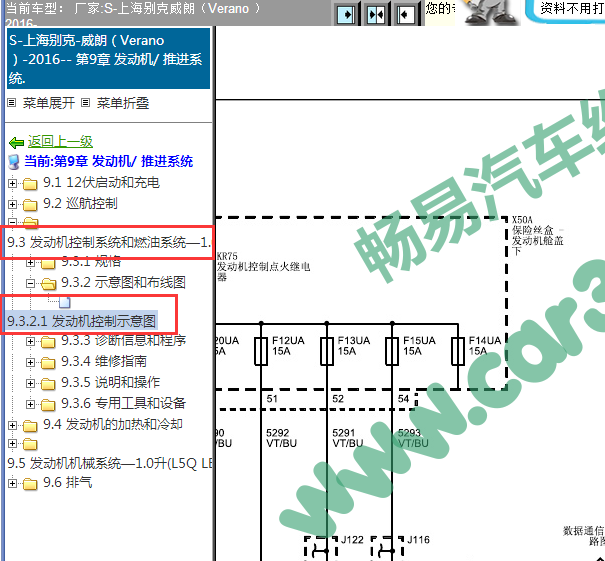
Task: Click the collapse-both panels arrow button
Action: coord(376,15)
